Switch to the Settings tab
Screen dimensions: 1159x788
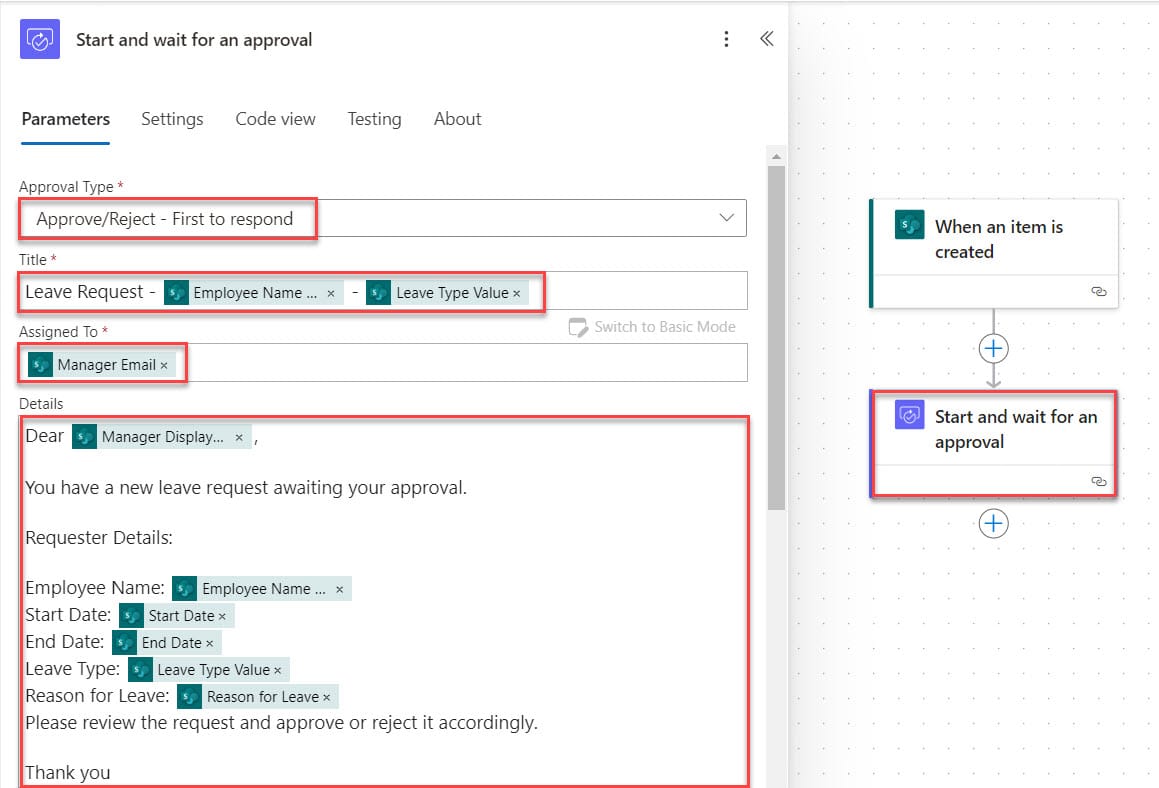[172, 119]
